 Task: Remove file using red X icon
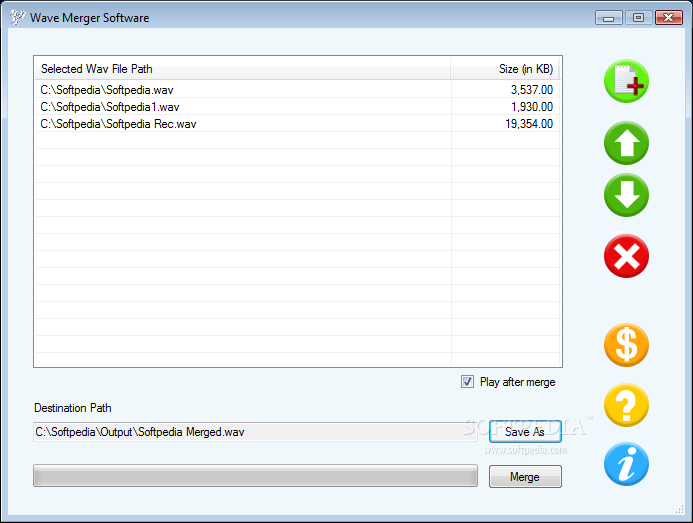pos(626,256)
